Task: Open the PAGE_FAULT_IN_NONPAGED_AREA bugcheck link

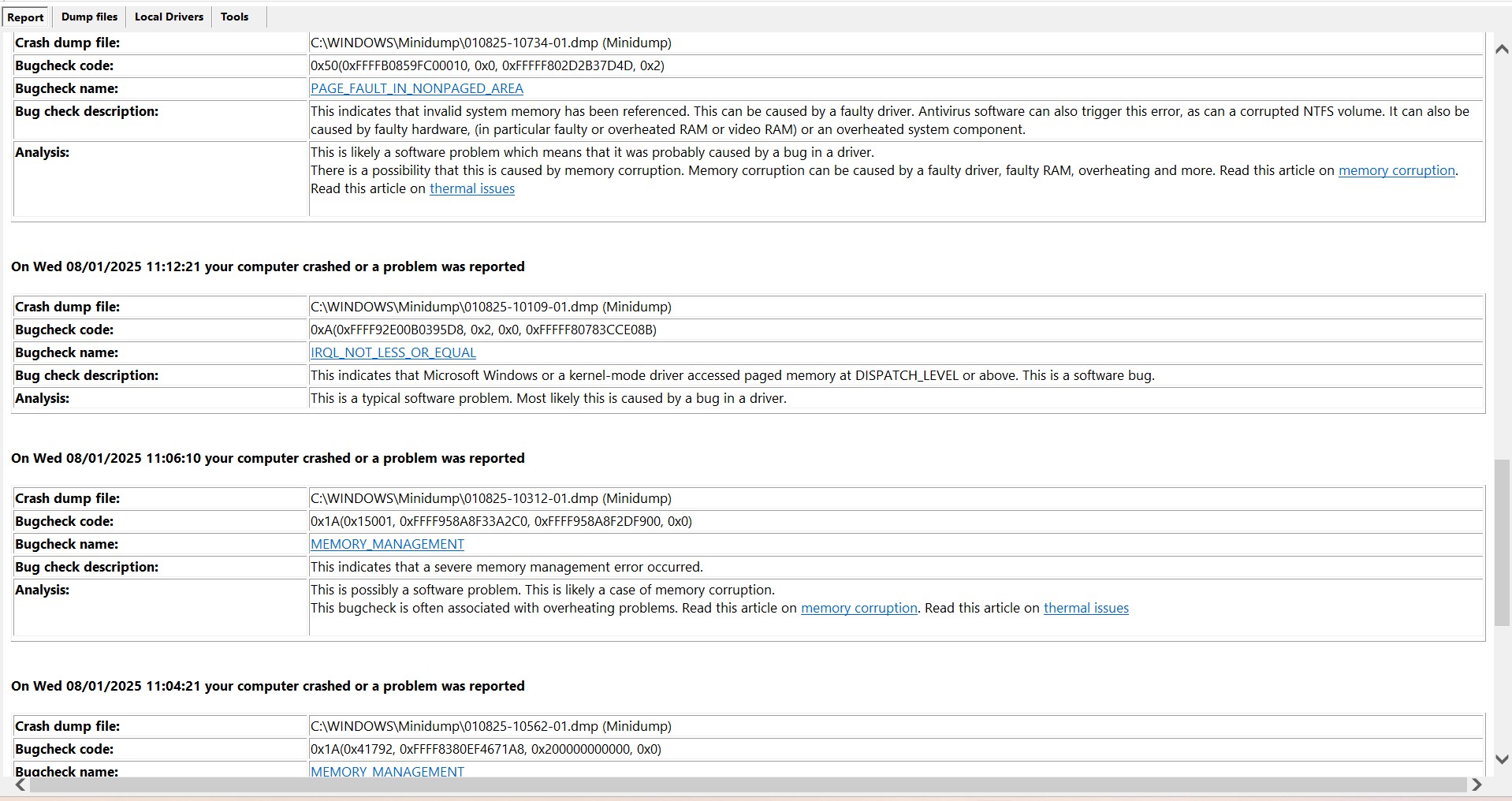Action: (x=416, y=88)
